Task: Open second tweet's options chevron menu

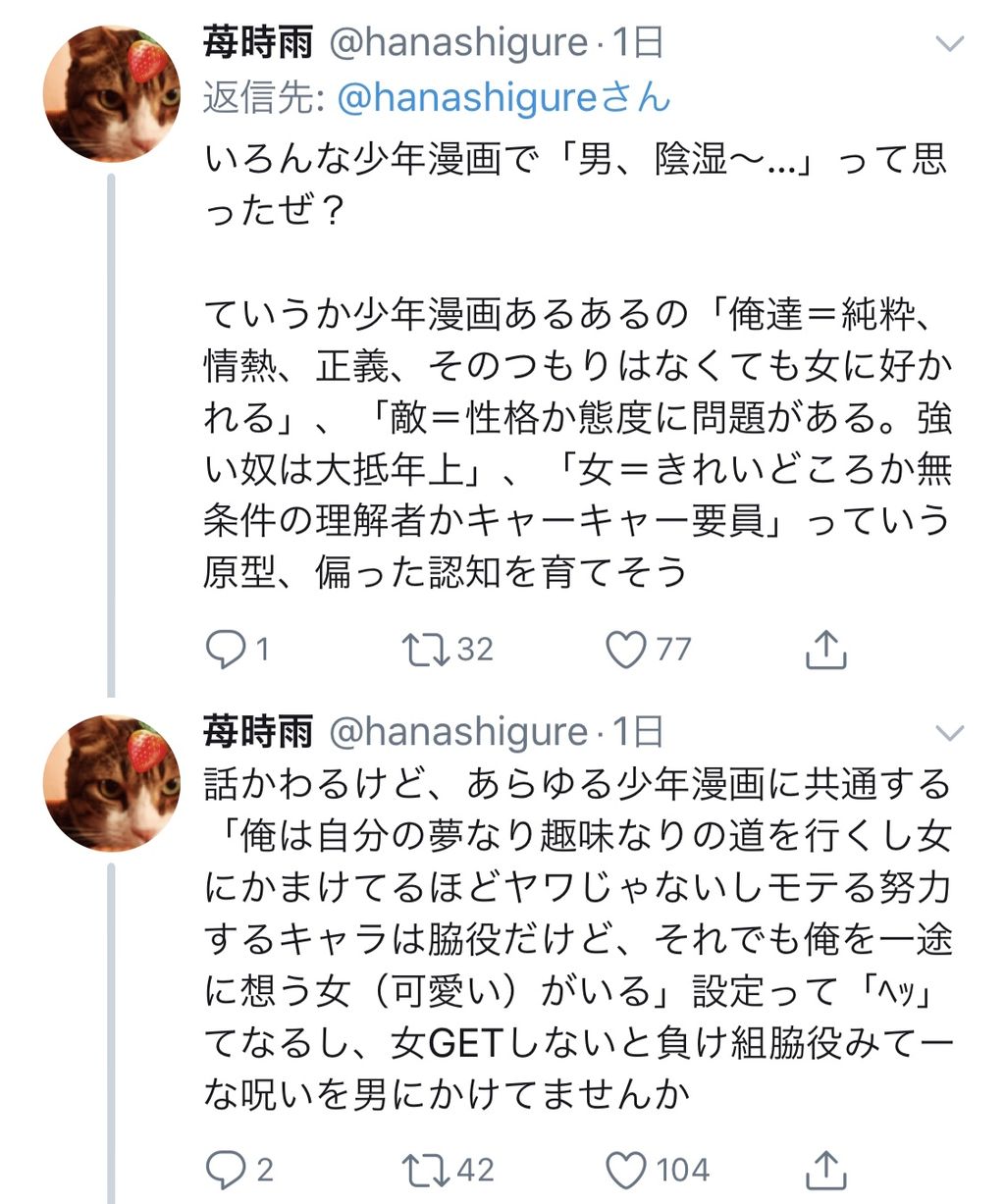Action: point(950,733)
